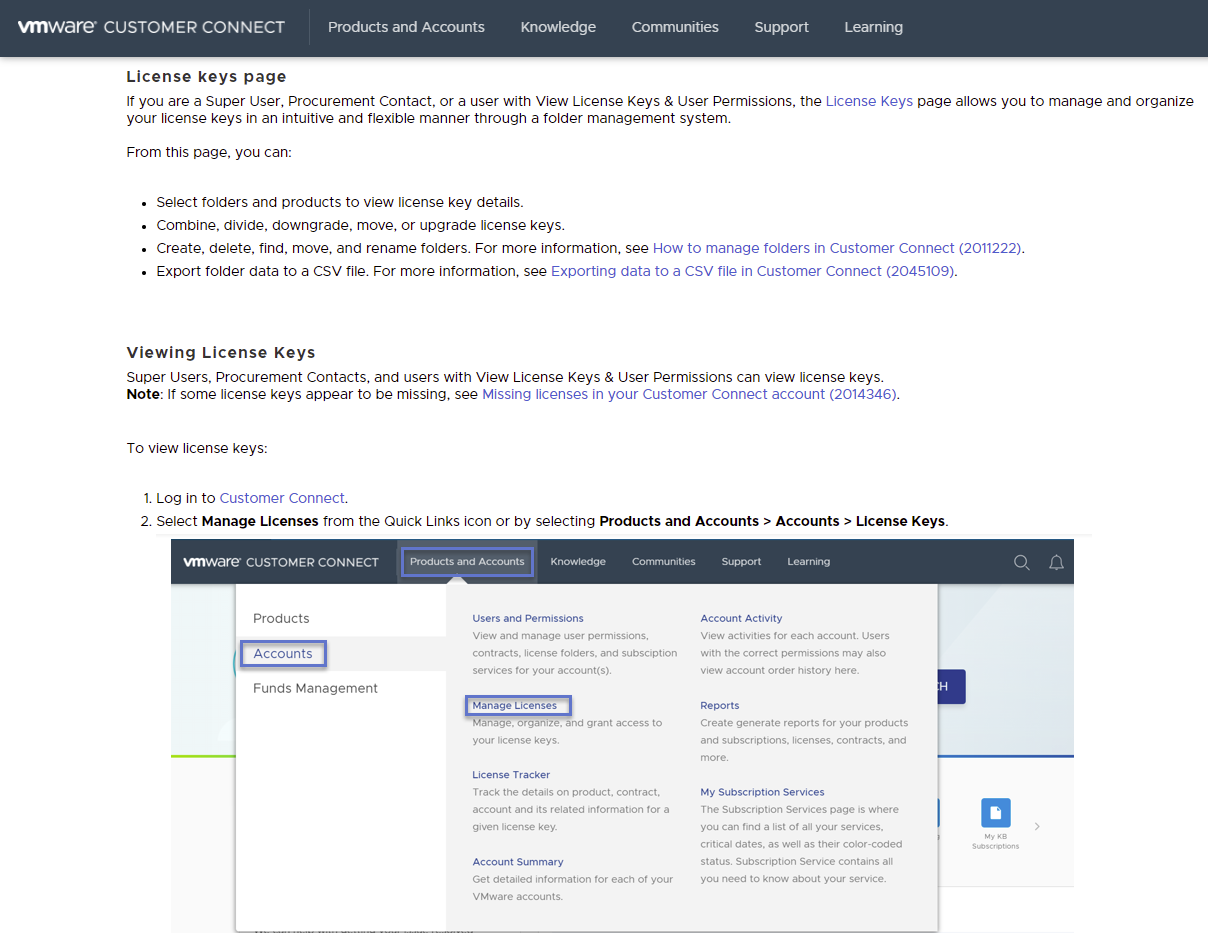The height and width of the screenshot is (938, 1208).
Task: Click Account Activity in embedded menu
Action: (x=741, y=619)
